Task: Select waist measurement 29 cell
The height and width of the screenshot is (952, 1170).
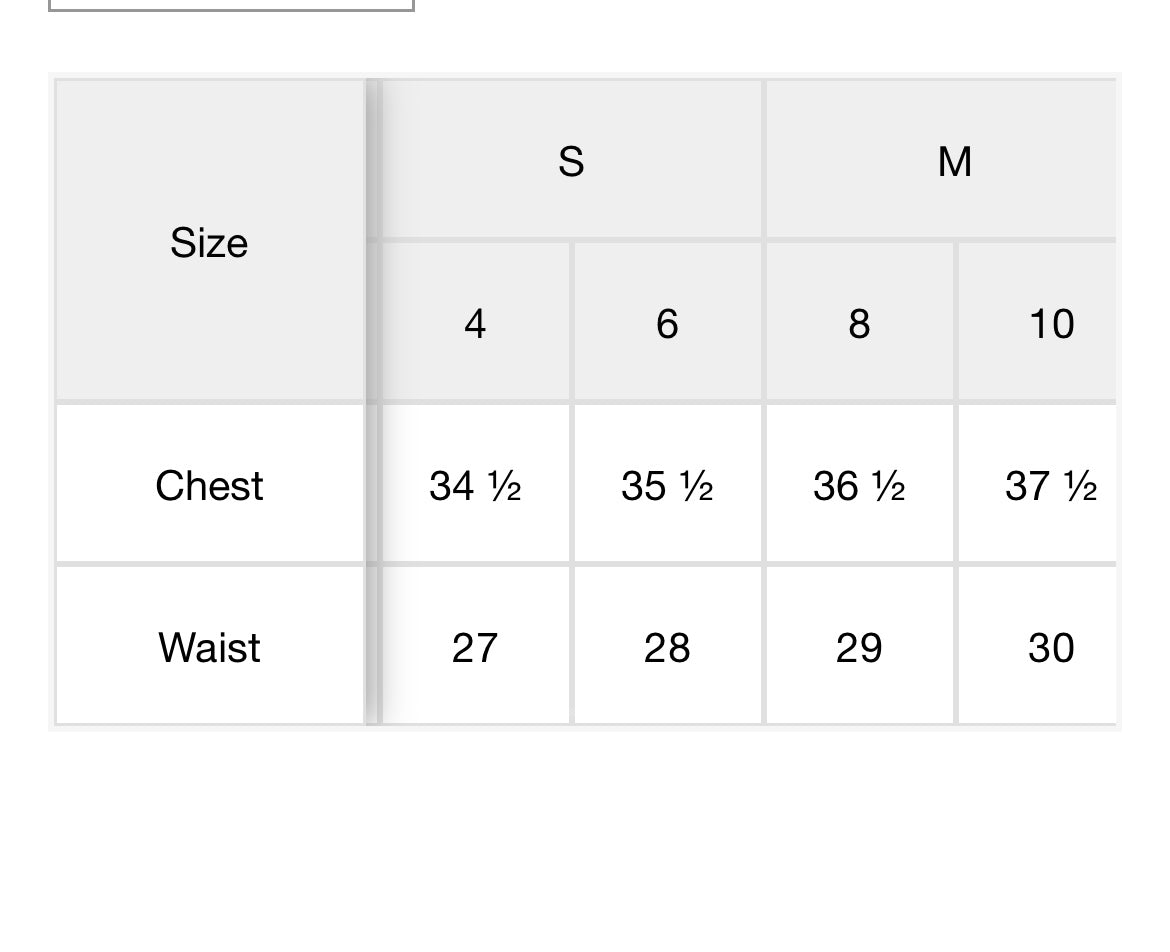Action: (x=859, y=648)
